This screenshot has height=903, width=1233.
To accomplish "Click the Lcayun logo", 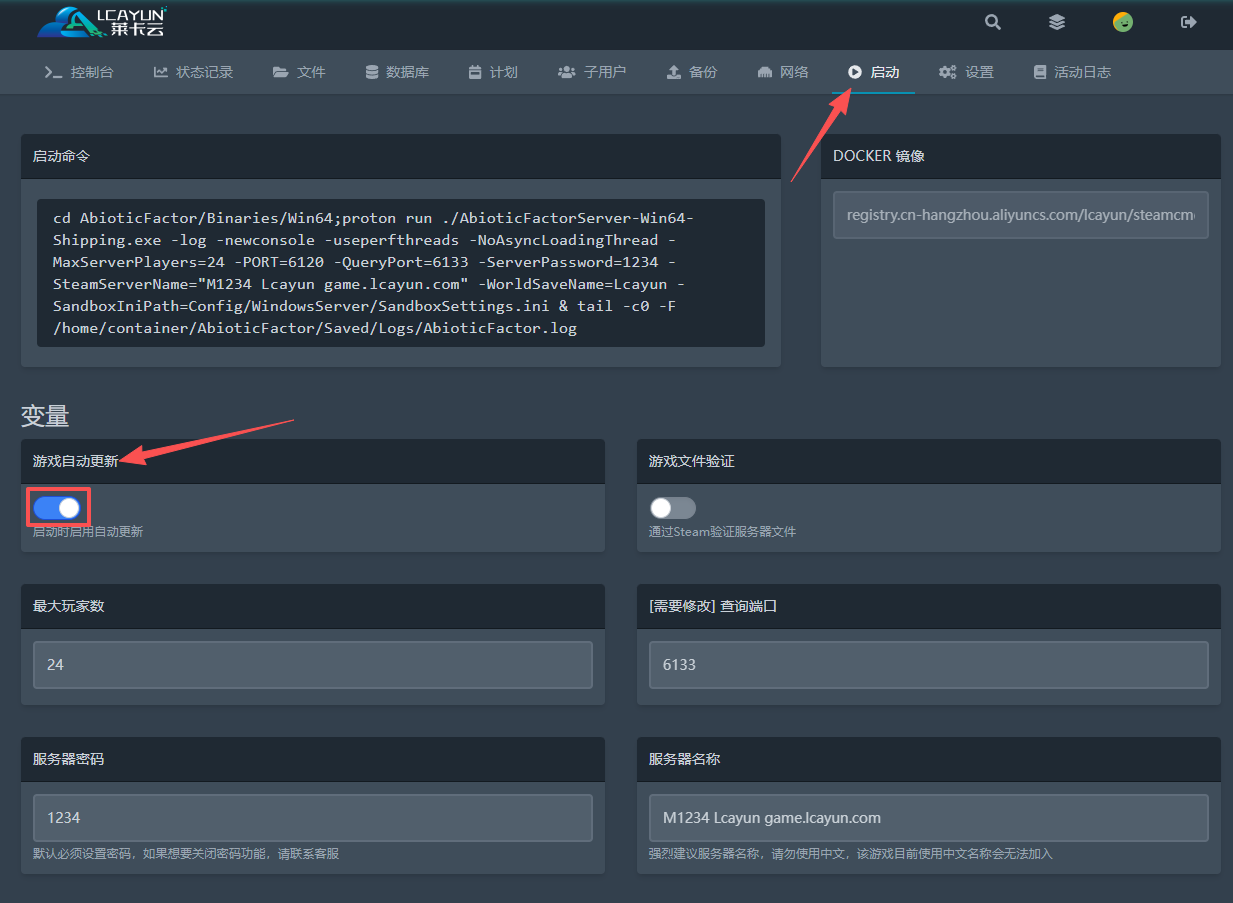I will click(x=101, y=22).
